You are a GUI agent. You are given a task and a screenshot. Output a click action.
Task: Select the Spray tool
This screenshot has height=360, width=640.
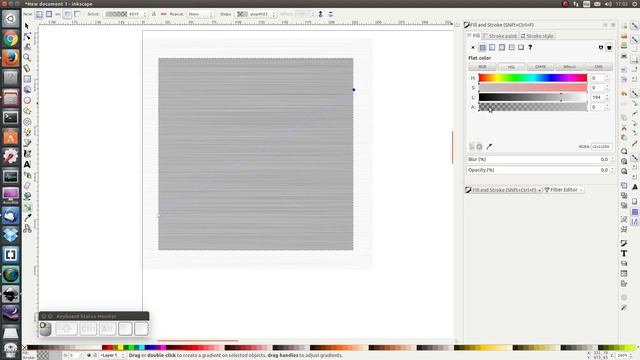[27, 175]
